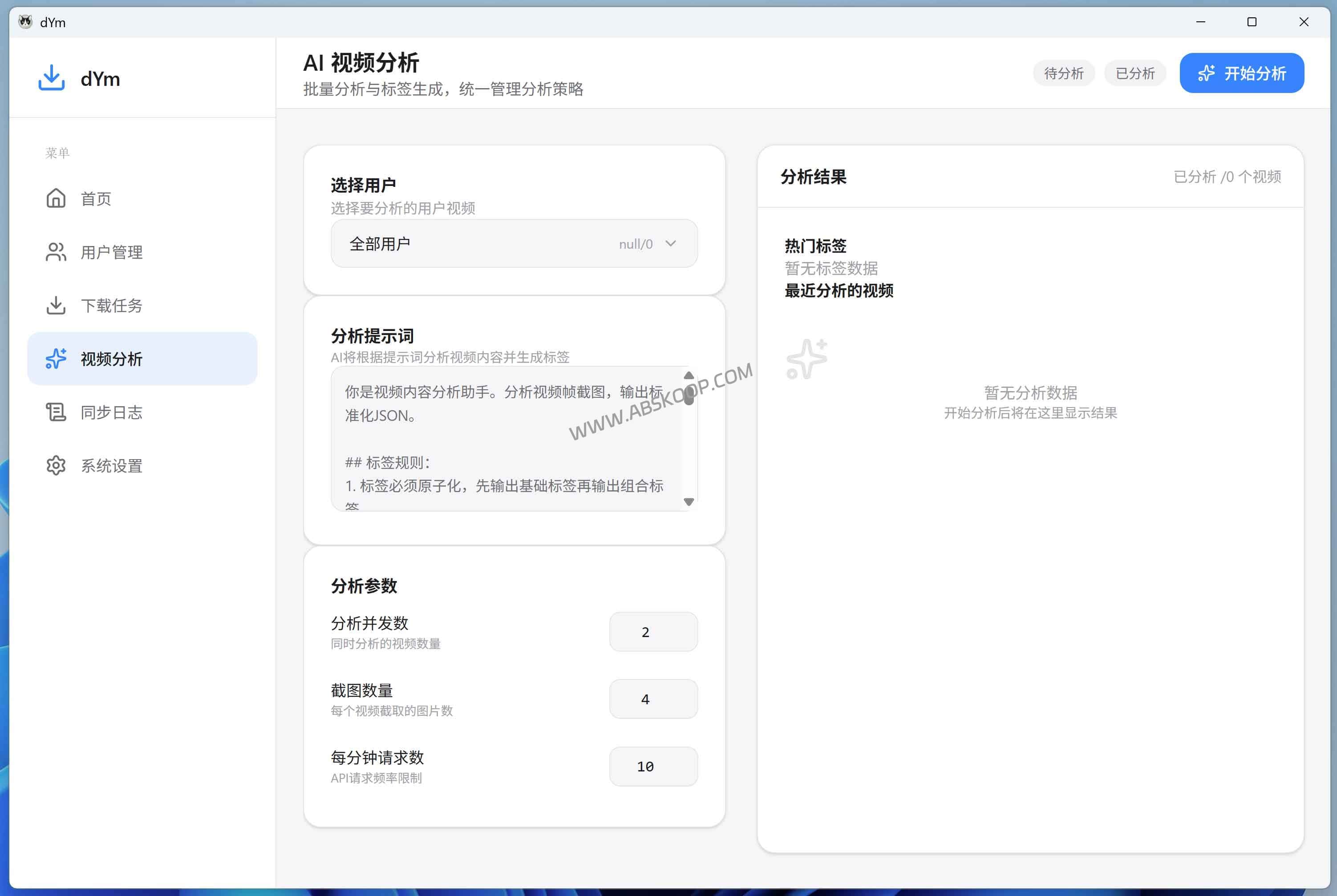Screen dimensions: 1337x896
Task: Click the dYm download logo icon
Action: pos(52,78)
